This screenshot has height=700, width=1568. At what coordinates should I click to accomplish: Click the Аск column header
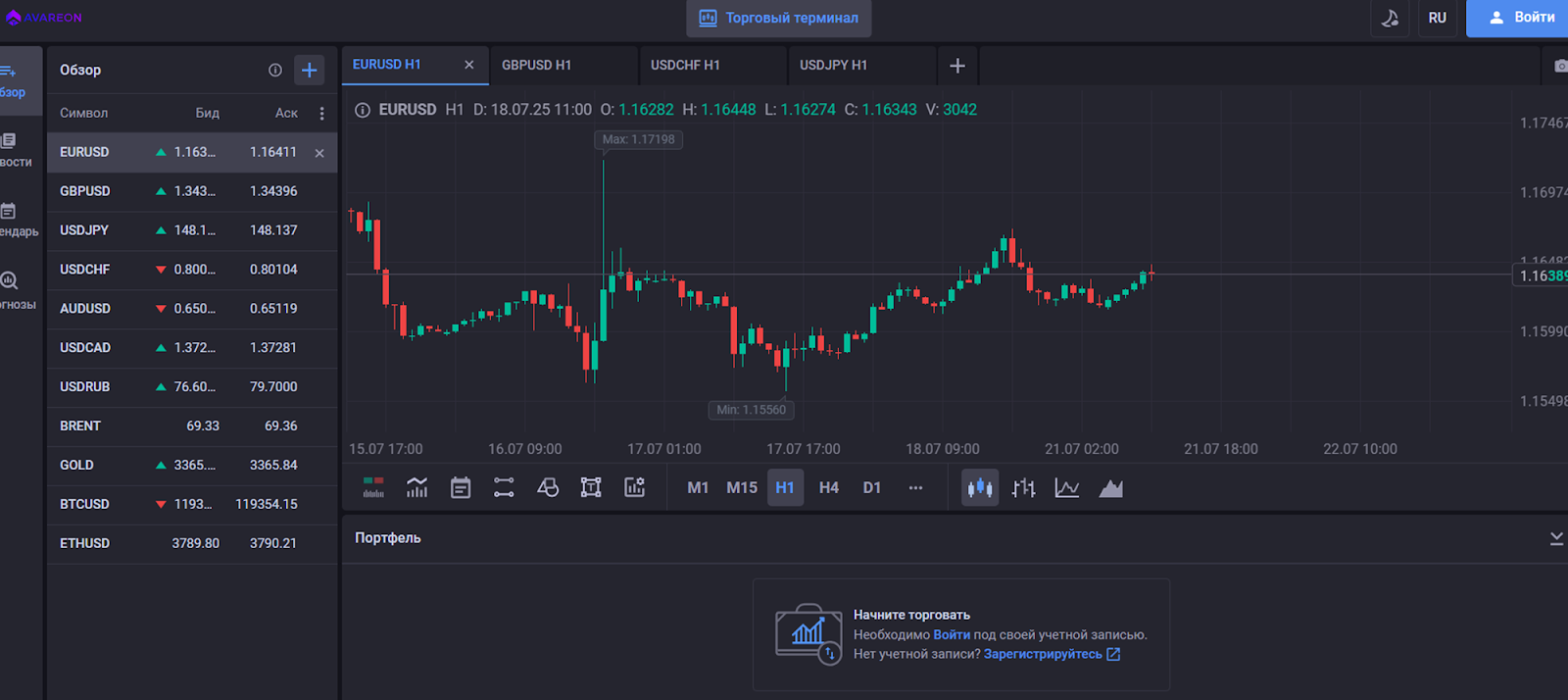click(x=286, y=114)
